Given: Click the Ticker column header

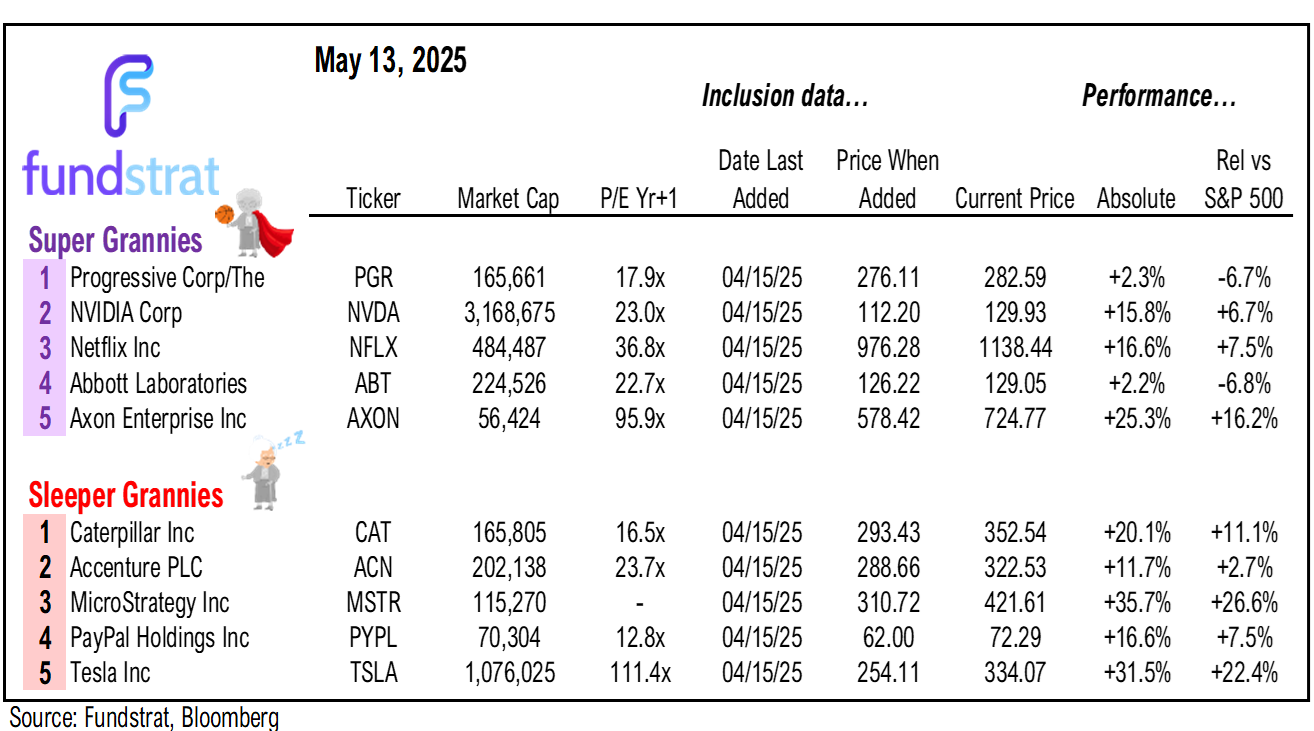Looking at the screenshot, I should (373, 199).
